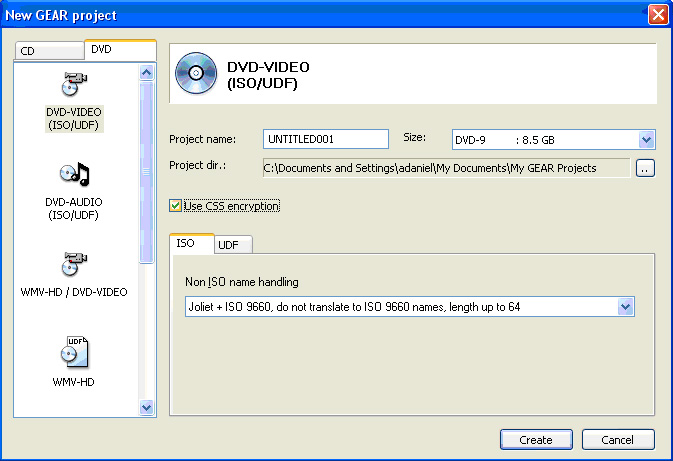Click the Cancel button
This screenshot has width=673, height=461.
point(617,440)
